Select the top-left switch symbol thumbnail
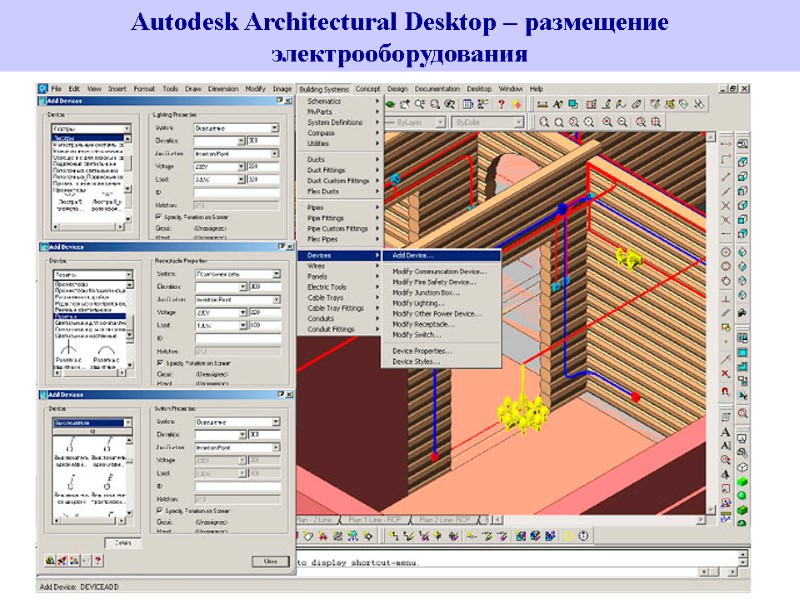The image size is (800, 600). pos(71,451)
